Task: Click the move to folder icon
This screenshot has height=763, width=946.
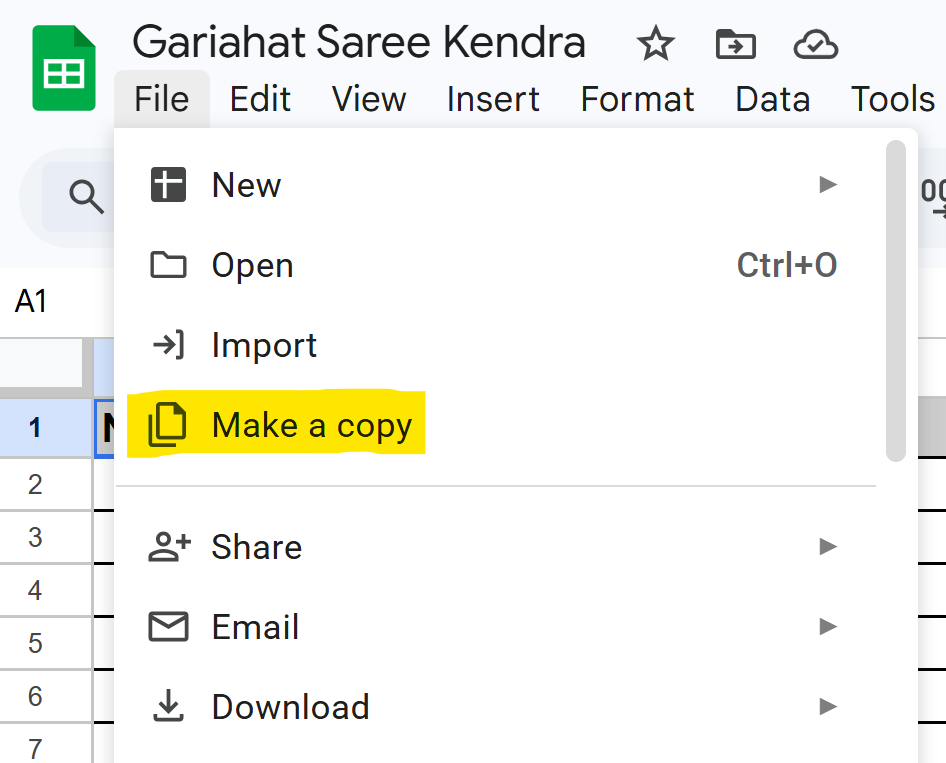Action: (x=736, y=44)
